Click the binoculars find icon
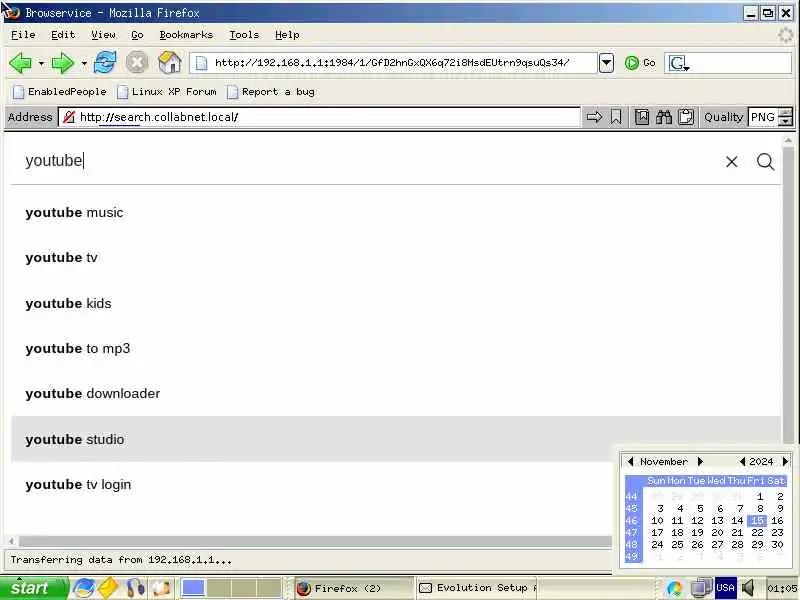800x600 pixels. [x=664, y=117]
